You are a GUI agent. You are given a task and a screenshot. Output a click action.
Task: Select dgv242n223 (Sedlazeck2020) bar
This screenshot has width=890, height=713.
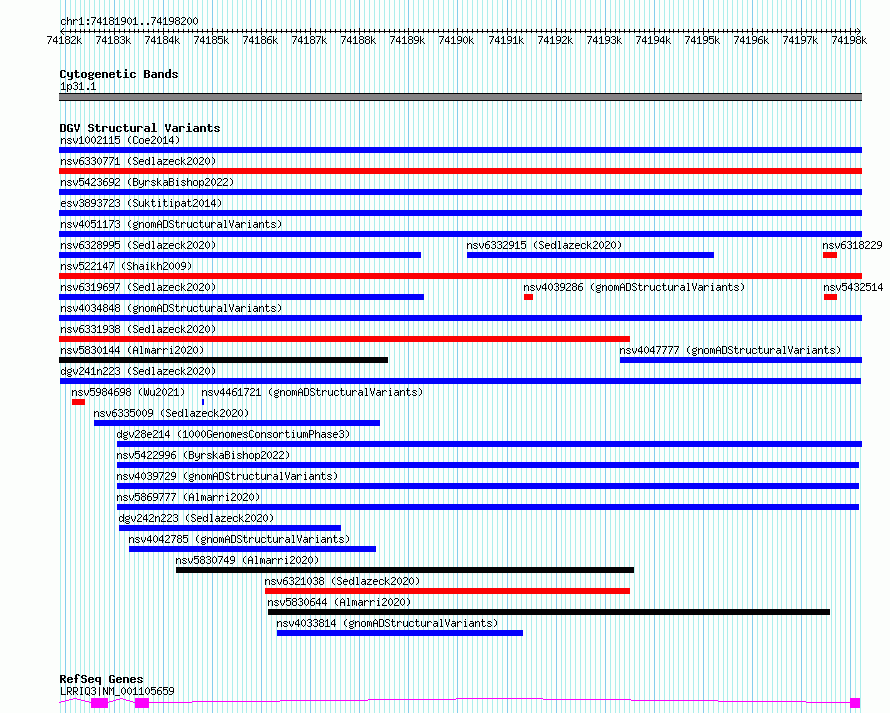(230, 528)
